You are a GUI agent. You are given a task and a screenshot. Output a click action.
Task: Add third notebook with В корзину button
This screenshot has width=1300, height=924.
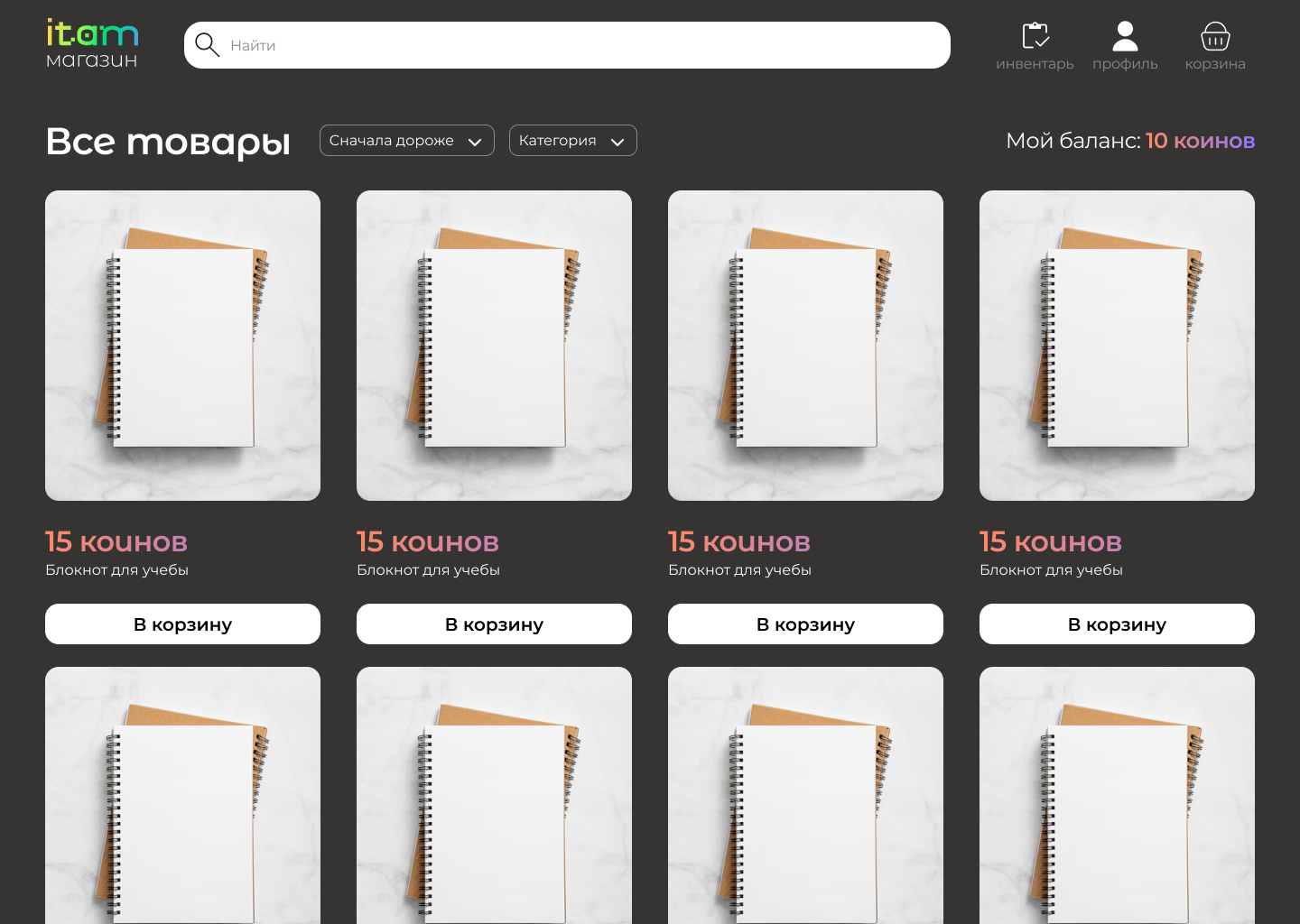pyautogui.click(x=805, y=624)
